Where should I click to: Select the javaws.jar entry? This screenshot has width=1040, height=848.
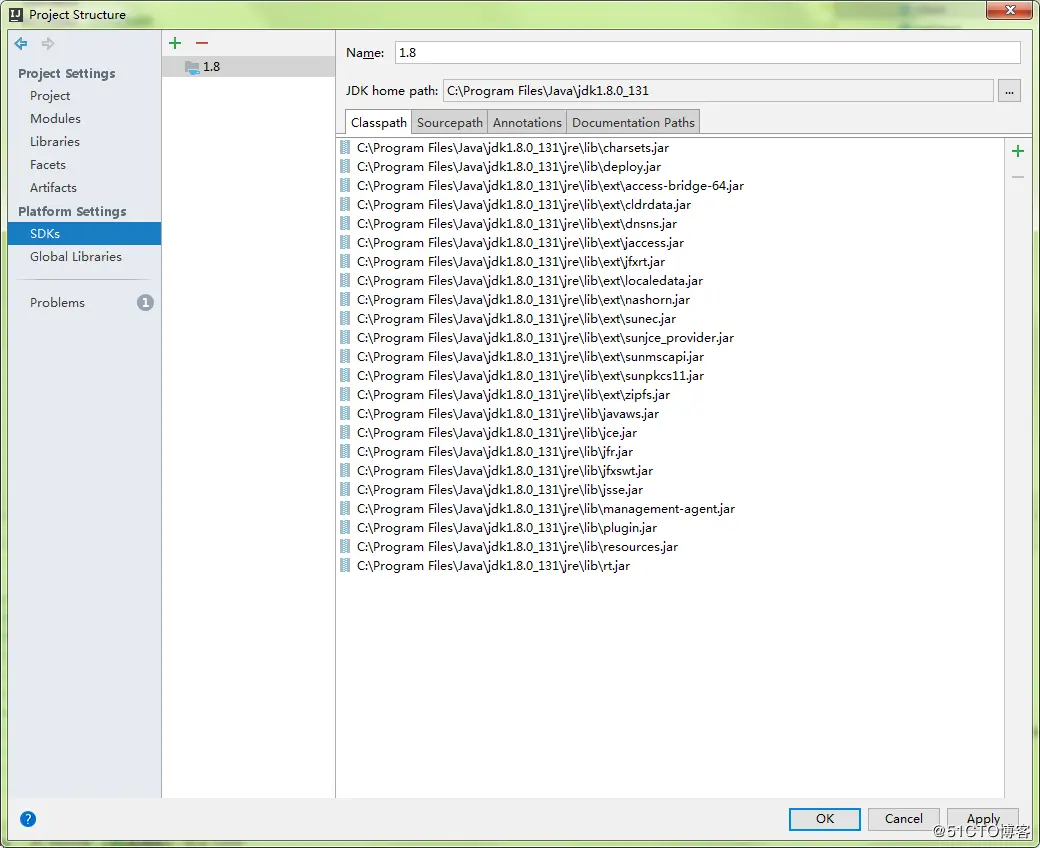(670, 414)
